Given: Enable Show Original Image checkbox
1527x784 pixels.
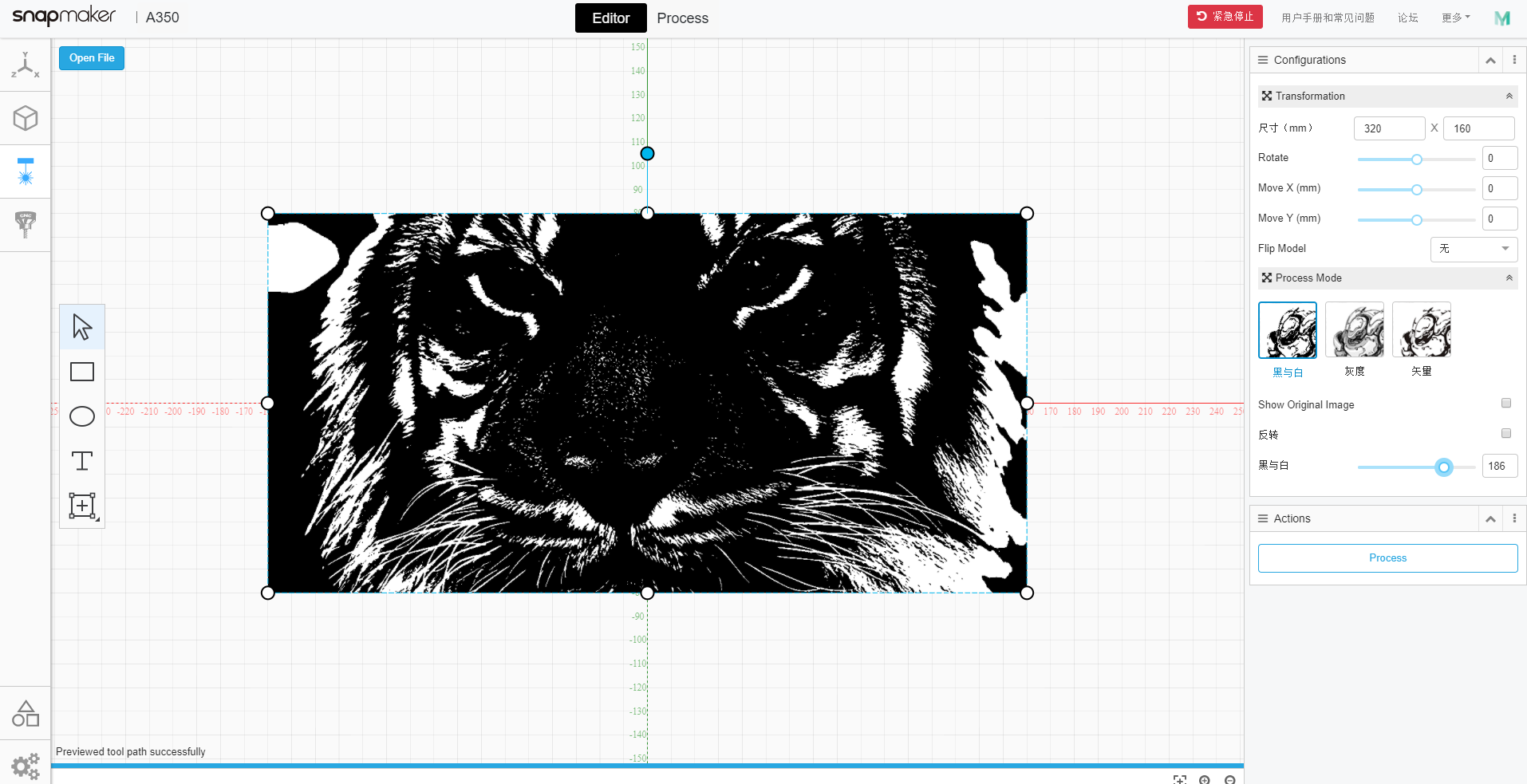Looking at the screenshot, I should point(1506,404).
